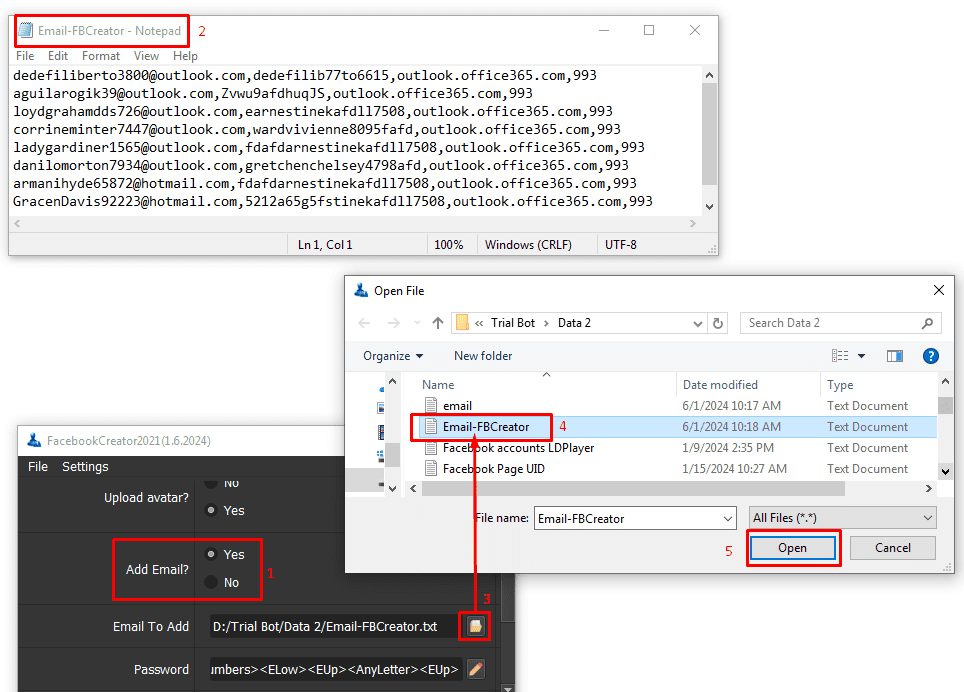The width and height of the screenshot is (964, 692).
Task: Change the file view layout icon
Action: [840, 355]
